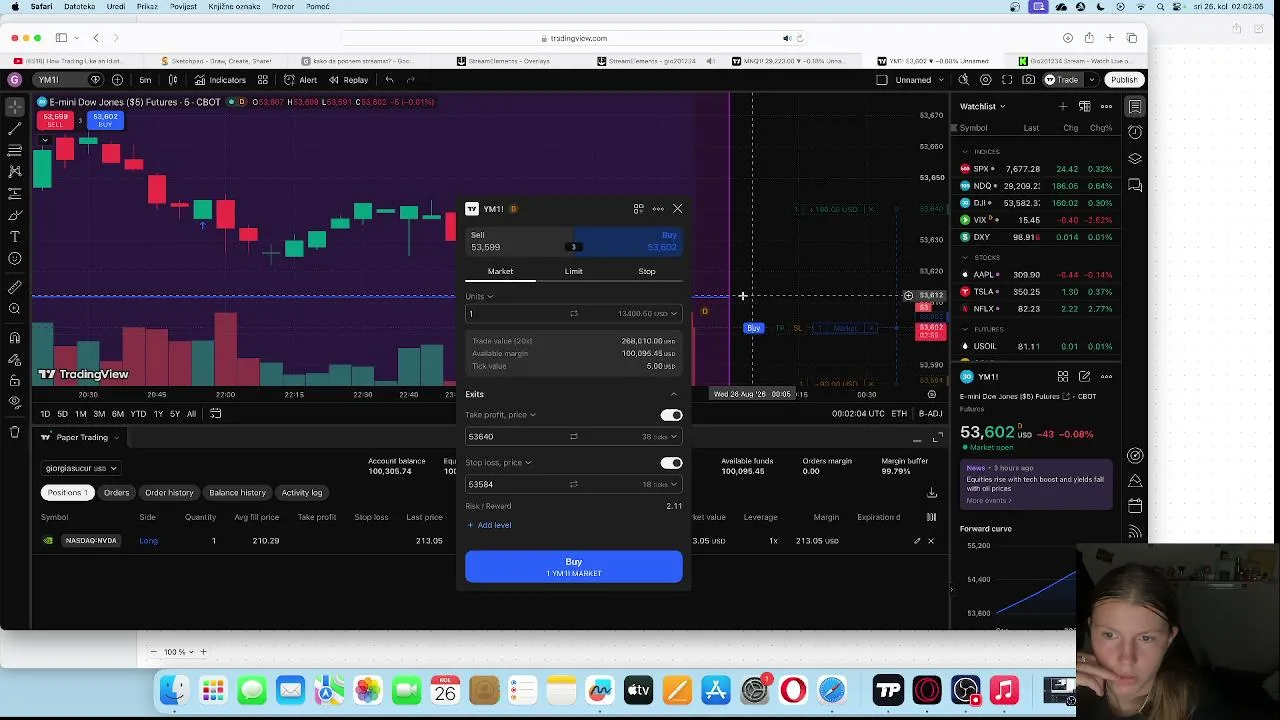The width and height of the screenshot is (1280, 720).
Task: Open the Alerts panel in right sidebar
Action: tap(1136, 132)
